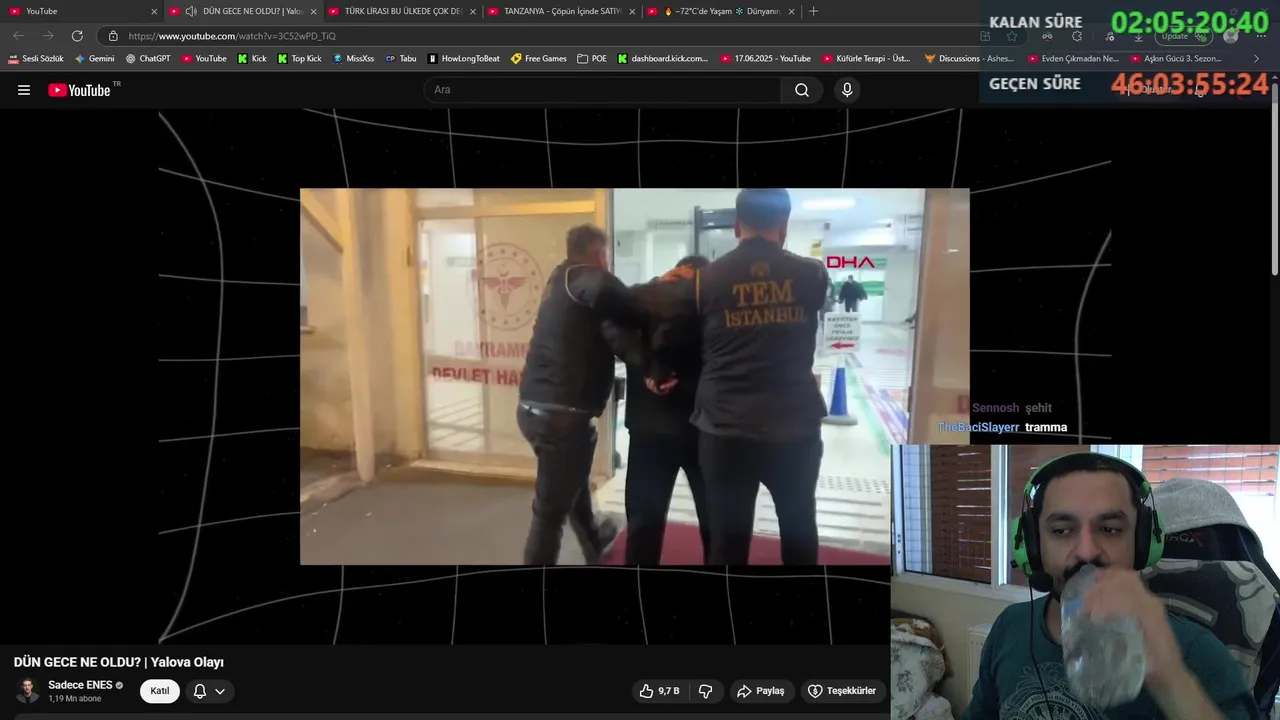This screenshot has height=720, width=1280.
Task: Open Sadece ENES channel name
Action: click(x=80, y=685)
